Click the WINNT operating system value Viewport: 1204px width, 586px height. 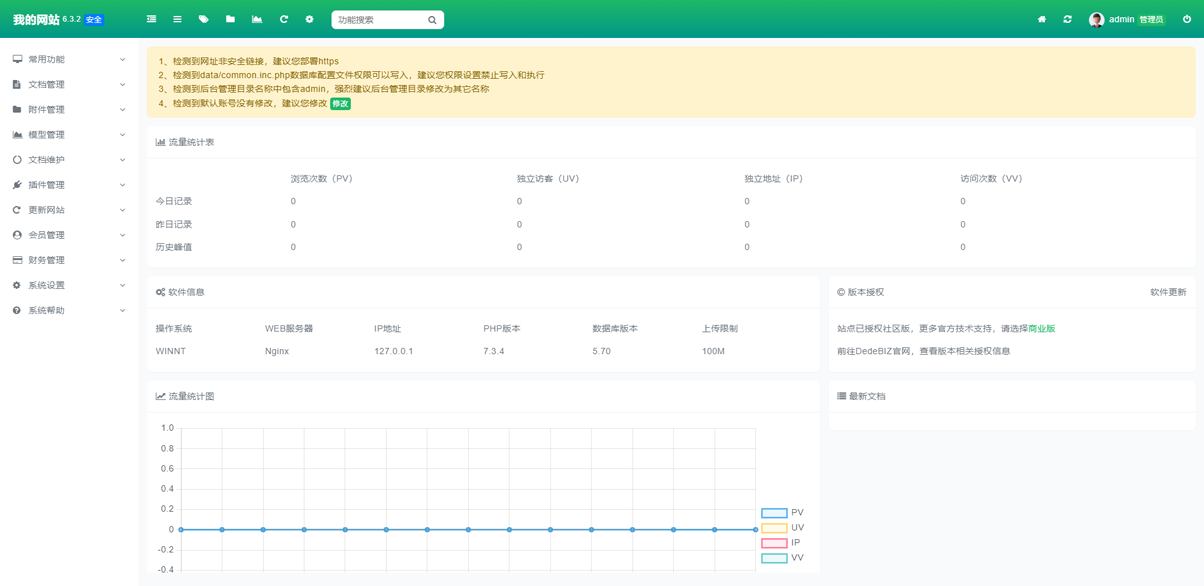click(x=171, y=351)
